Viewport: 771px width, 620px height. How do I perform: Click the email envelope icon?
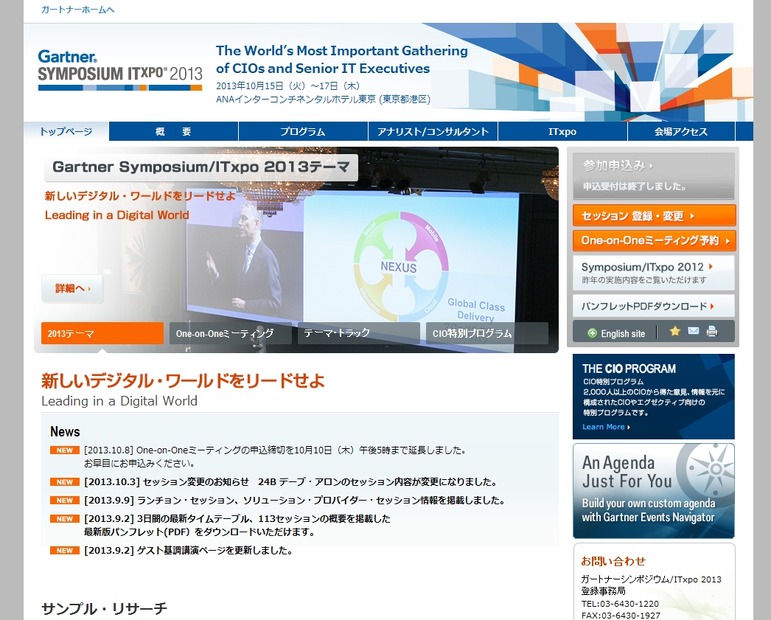pyautogui.click(x=693, y=331)
